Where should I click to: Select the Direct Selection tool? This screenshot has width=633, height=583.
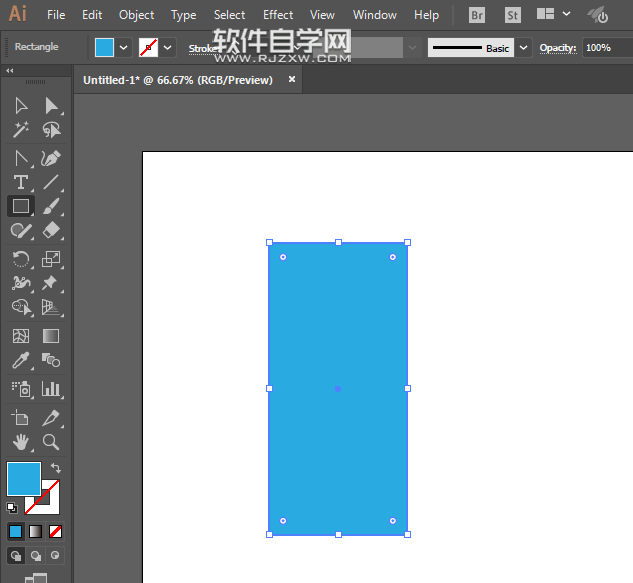coord(51,106)
